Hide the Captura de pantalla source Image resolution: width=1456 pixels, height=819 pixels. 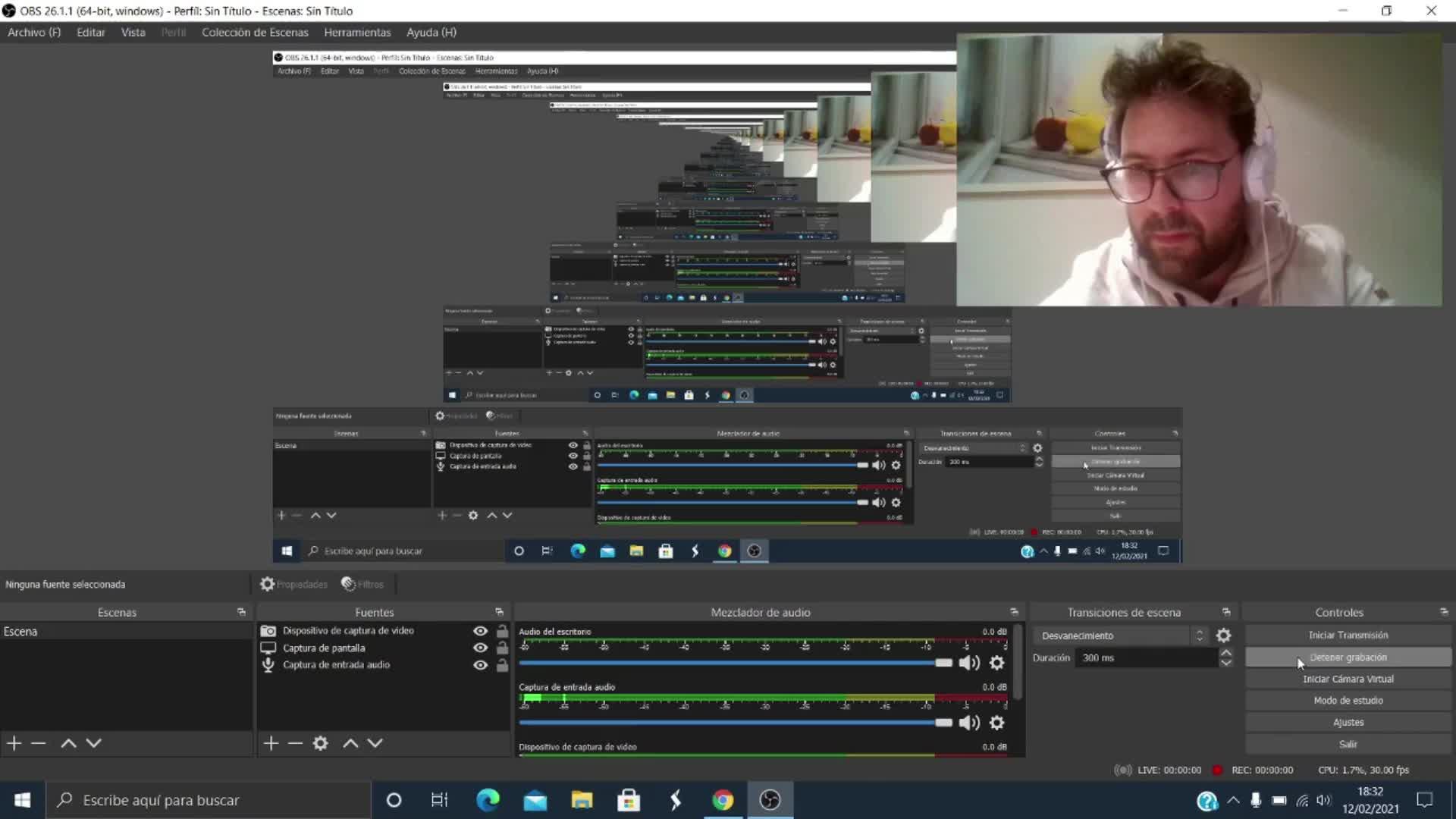coord(480,648)
